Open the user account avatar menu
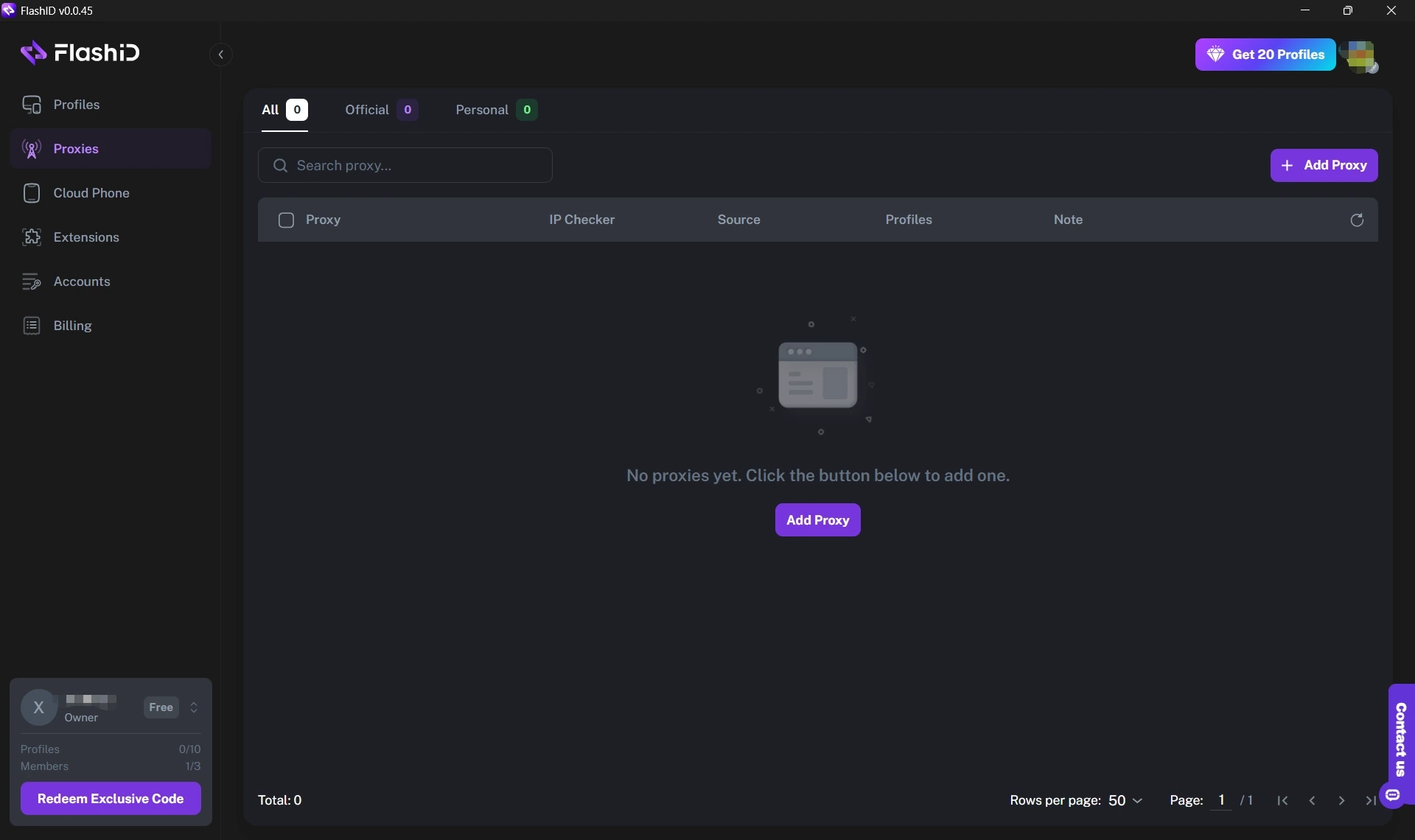1415x840 pixels. click(1362, 56)
